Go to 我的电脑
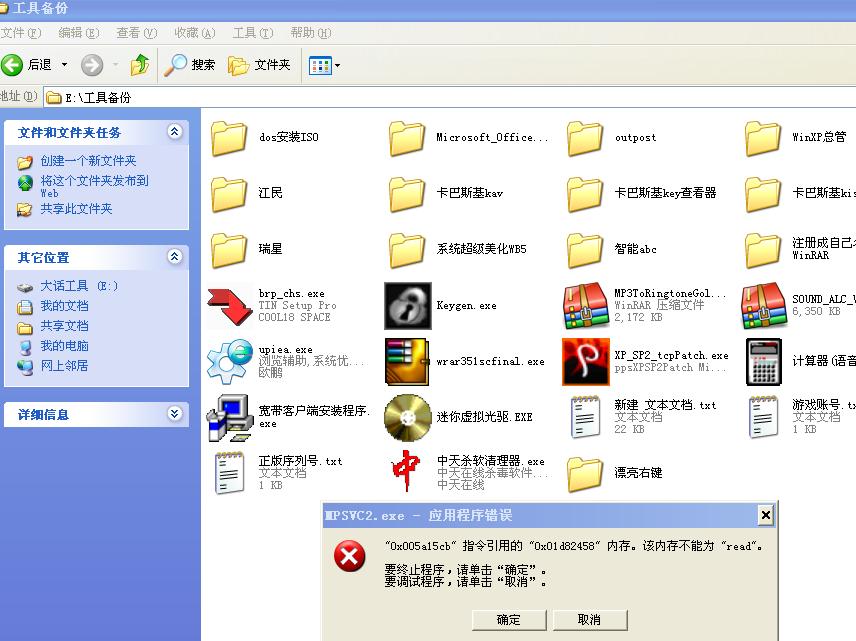This screenshot has width=856, height=641. (64, 346)
